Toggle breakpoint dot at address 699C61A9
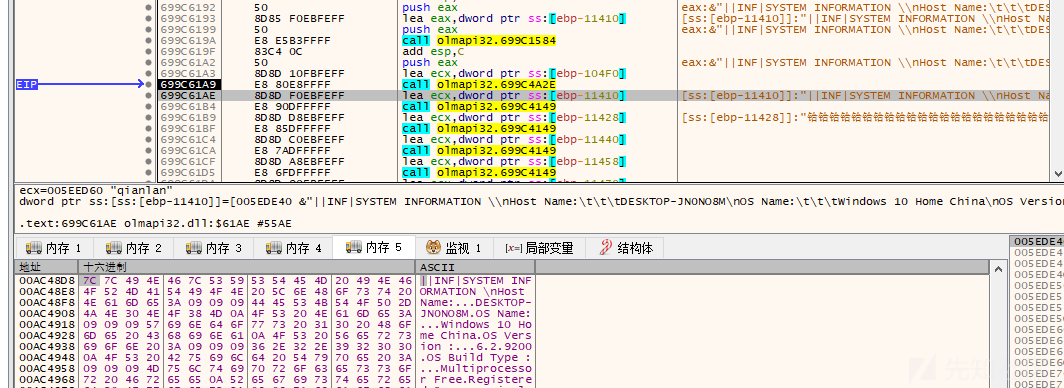Screen dimensions: 1064x388 point(149,84)
